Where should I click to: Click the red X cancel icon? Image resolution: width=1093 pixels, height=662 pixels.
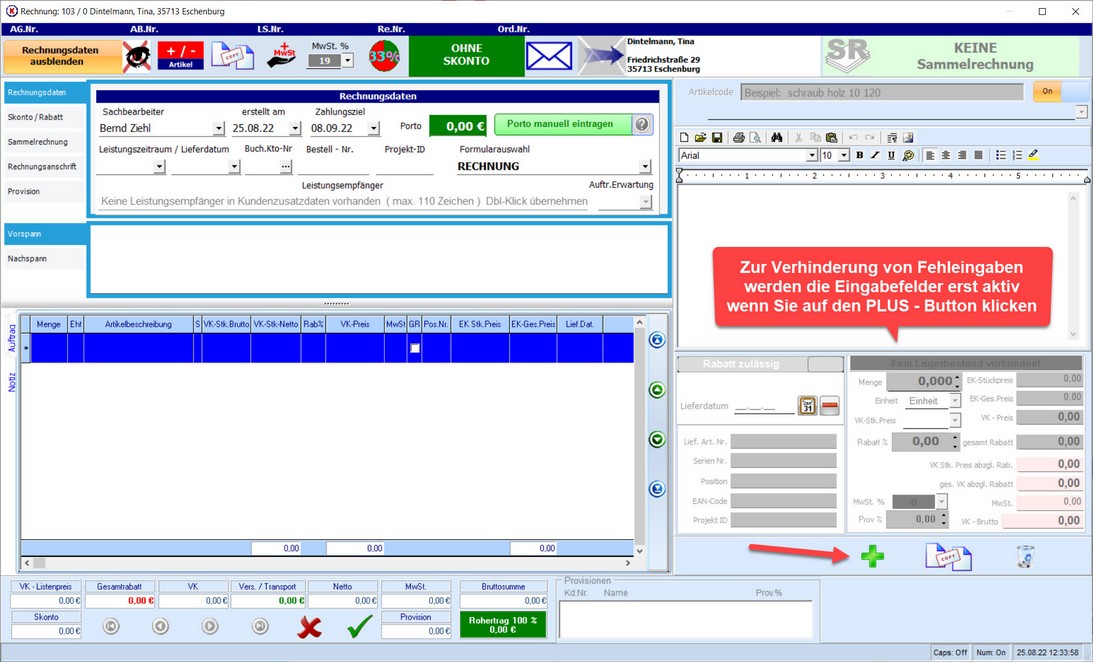pyautogui.click(x=310, y=626)
